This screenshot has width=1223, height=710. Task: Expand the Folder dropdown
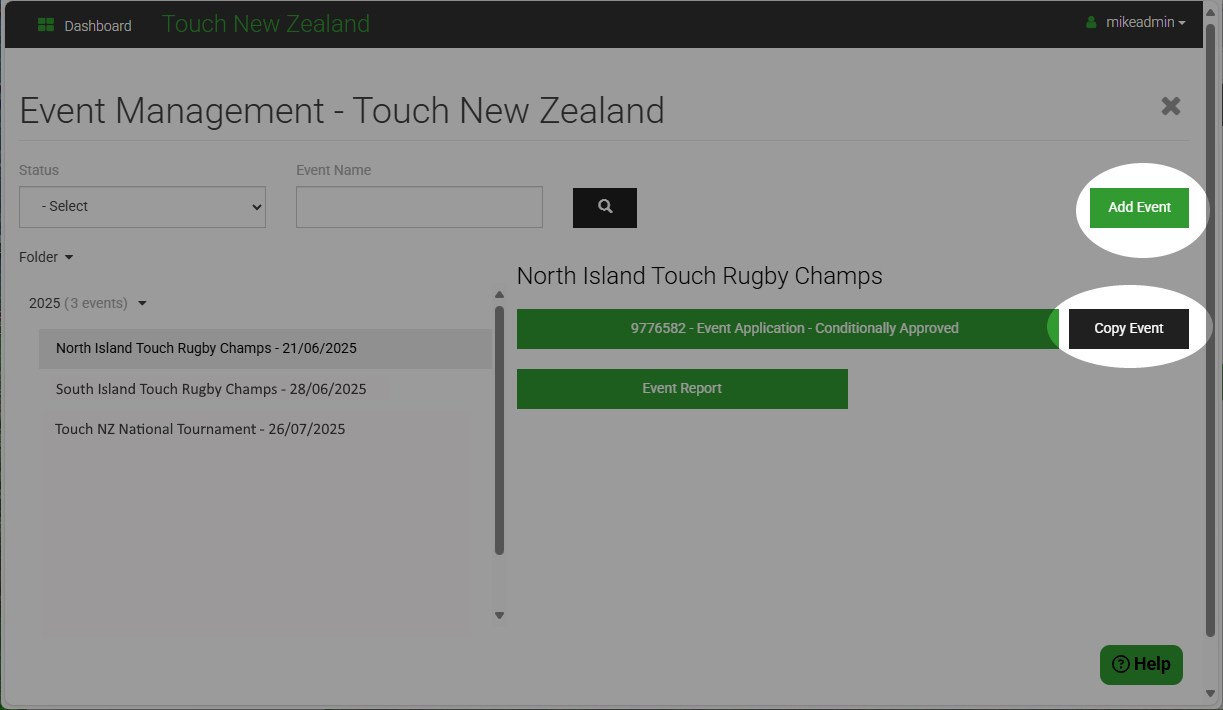[x=46, y=257]
